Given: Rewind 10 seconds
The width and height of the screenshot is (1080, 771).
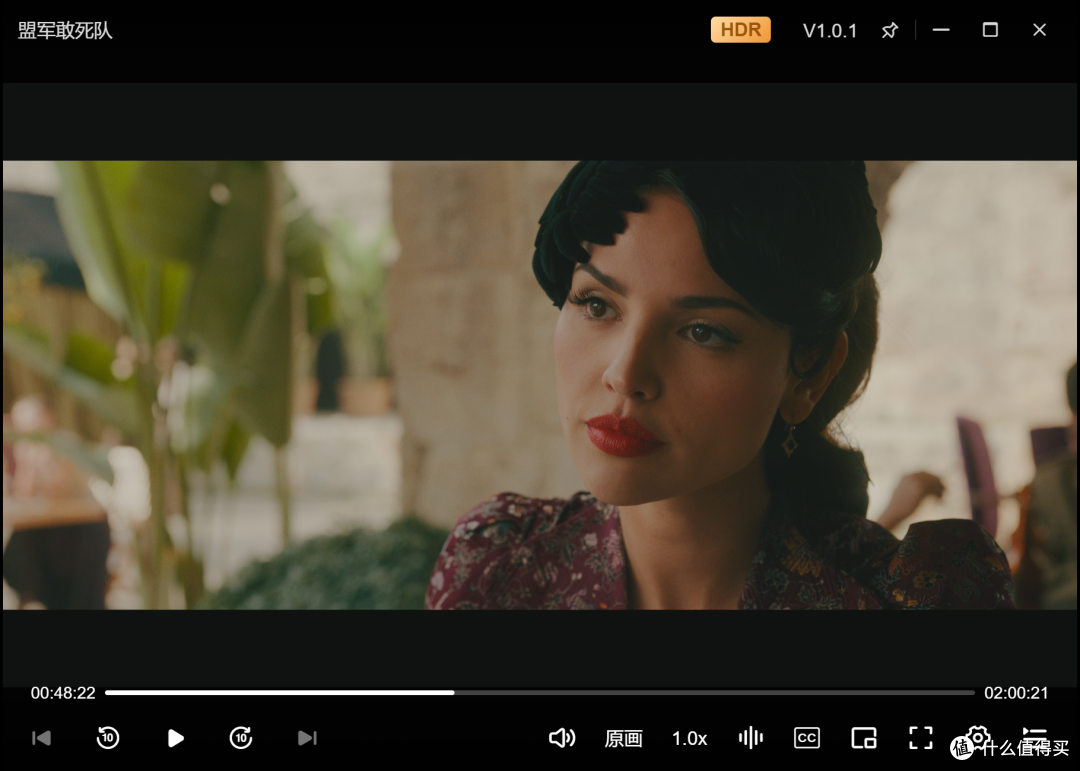Looking at the screenshot, I should click(107, 738).
